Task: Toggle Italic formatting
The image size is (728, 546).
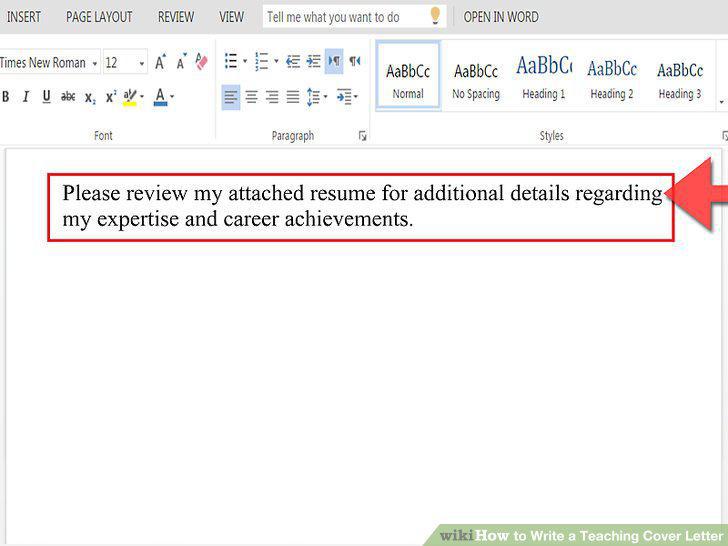Action: [26, 97]
